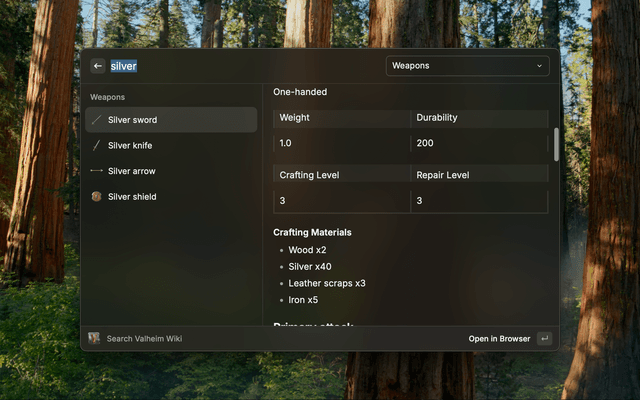640x400 pixels.
Task: Open the Weapons category dropdown
Action: pos(466,66)
